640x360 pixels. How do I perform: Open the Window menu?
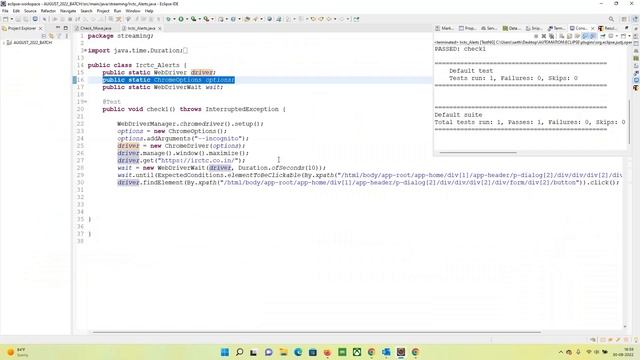click(133, 11)
